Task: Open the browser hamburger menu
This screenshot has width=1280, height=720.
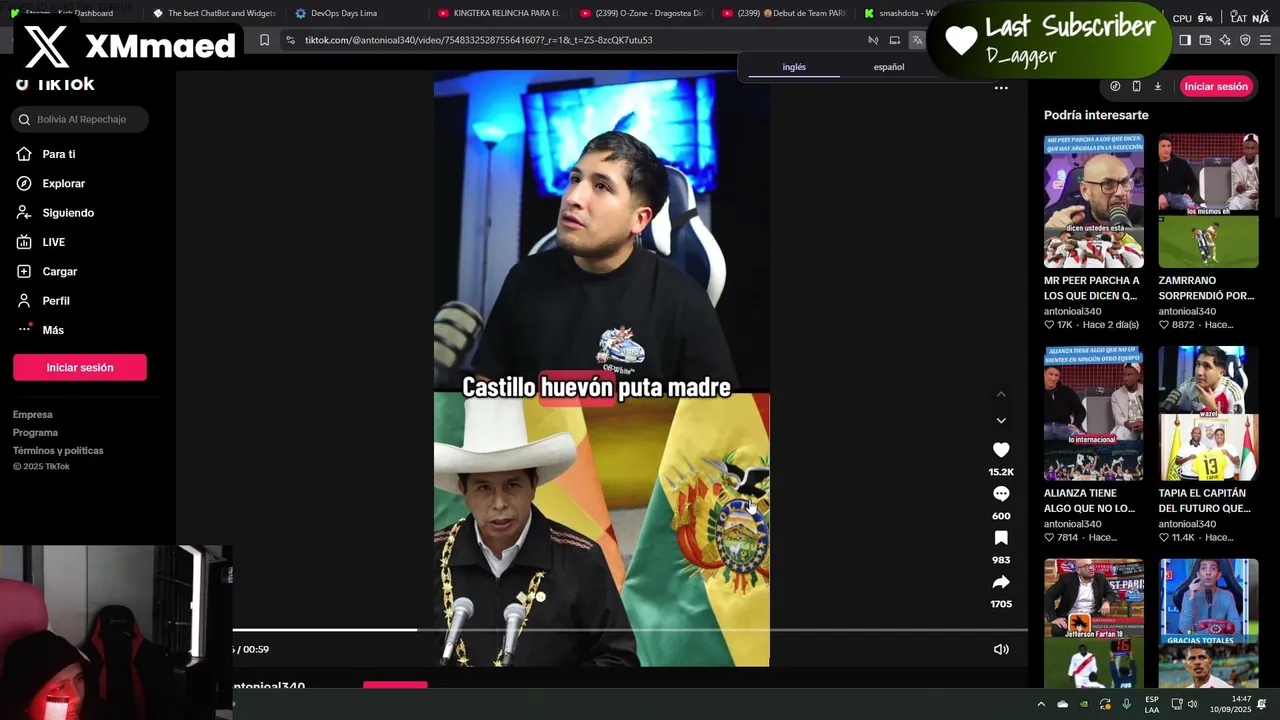Action: tap(1265, 40)
